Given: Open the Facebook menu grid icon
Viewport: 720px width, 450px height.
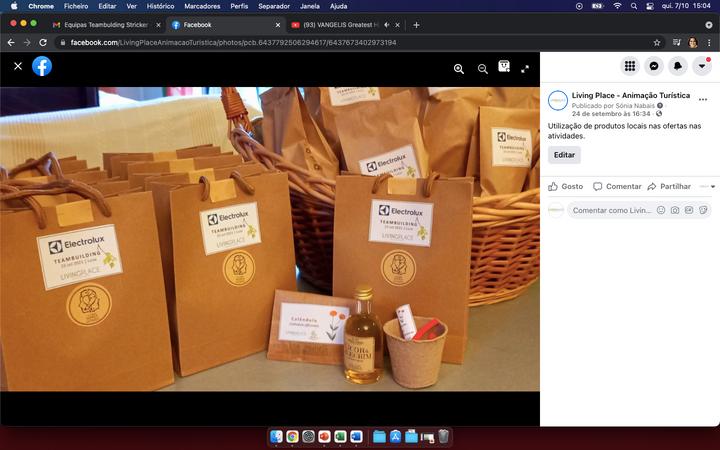Looking at the screenshot, I should pyautogui.click(x=630, y=66).
